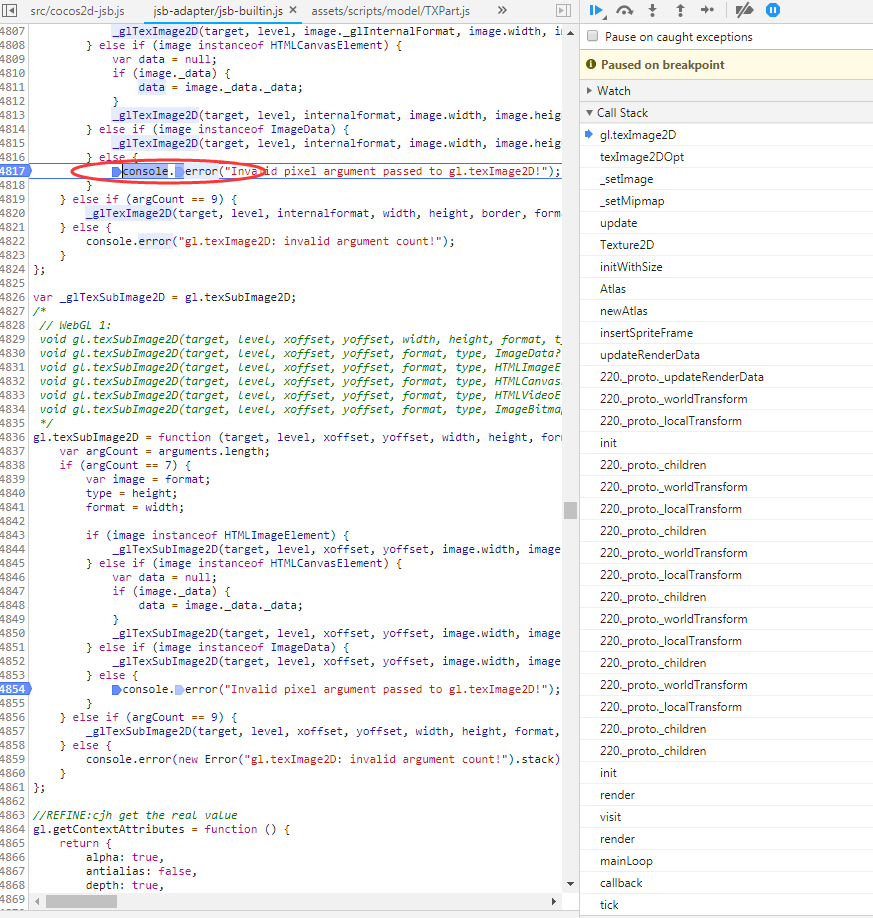Click line number 4836 gutter
Viewport: 873px width, 918px height.
pos(13,437)
